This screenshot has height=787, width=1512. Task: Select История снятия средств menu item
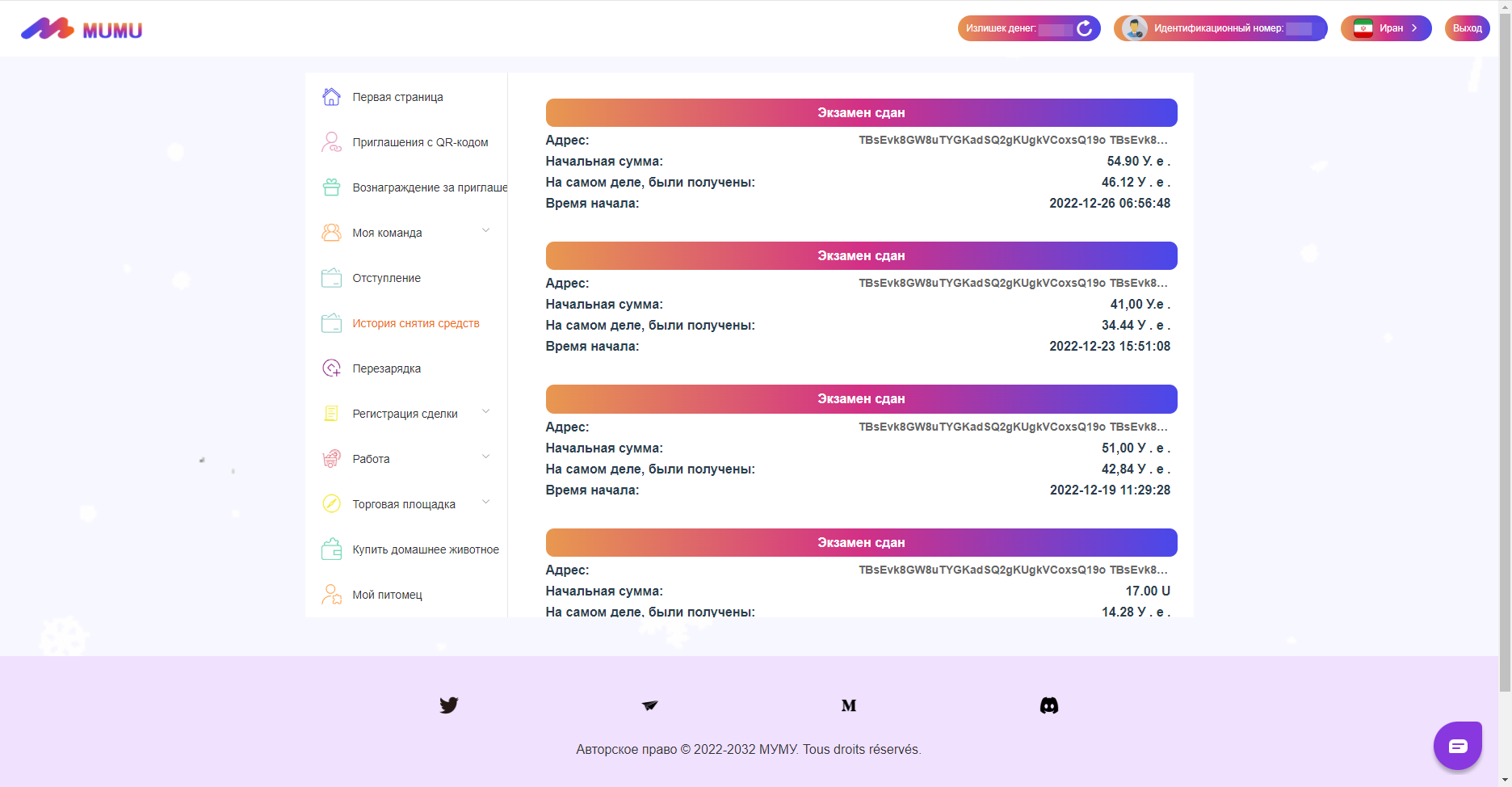coord(415,323)
